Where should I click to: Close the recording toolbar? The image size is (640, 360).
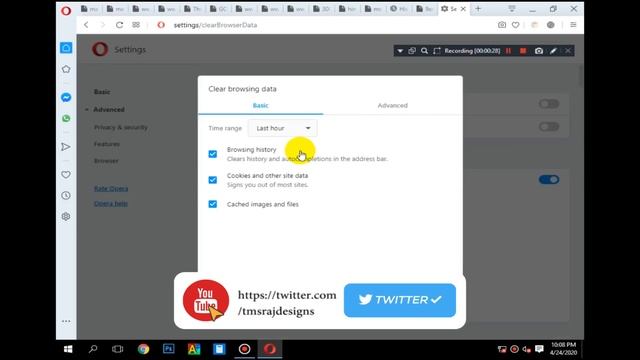tap(568, 51)
